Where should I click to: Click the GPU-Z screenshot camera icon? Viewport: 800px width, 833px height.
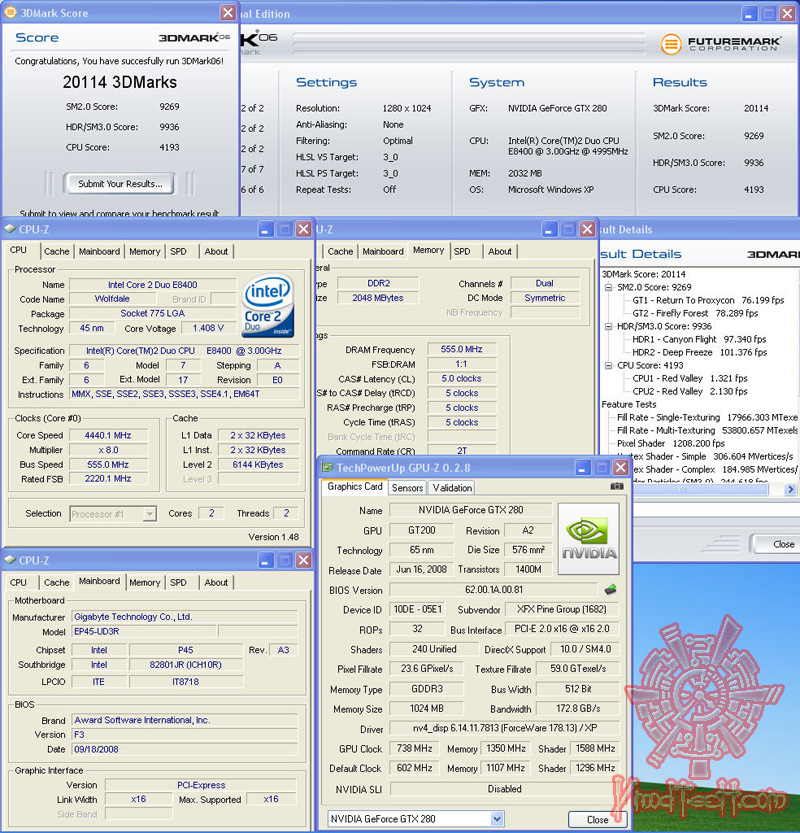tap(616, 486)
